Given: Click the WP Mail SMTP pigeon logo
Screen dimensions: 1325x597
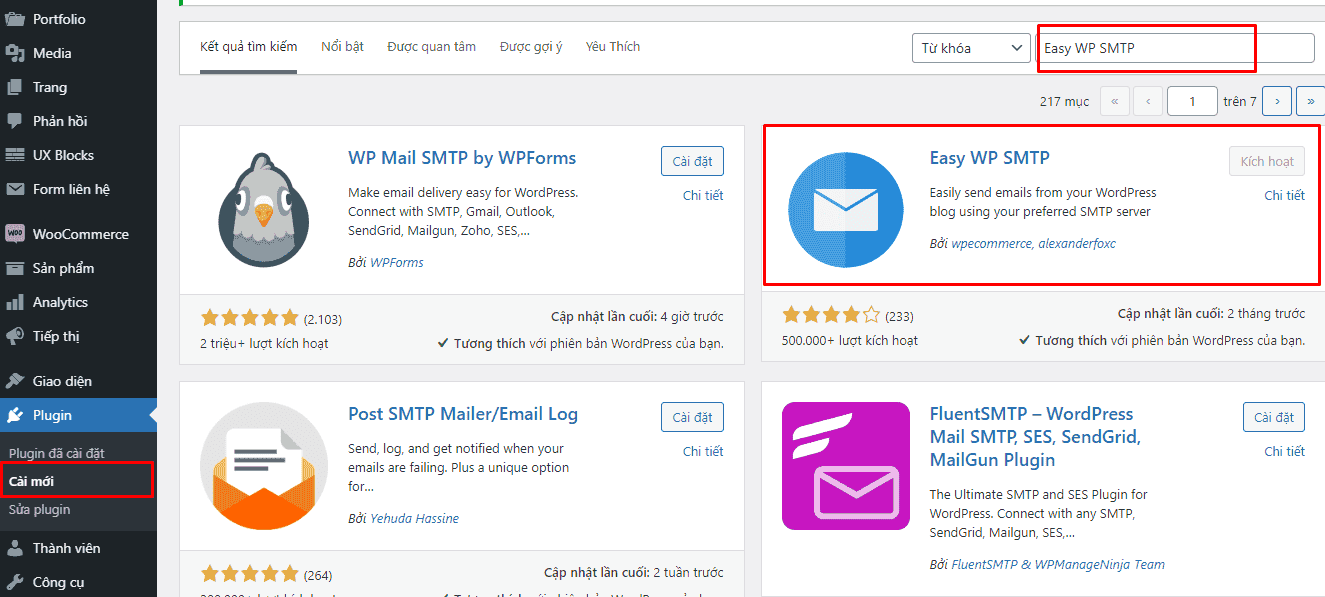Looking at the screenshot, I should point(264,210).
